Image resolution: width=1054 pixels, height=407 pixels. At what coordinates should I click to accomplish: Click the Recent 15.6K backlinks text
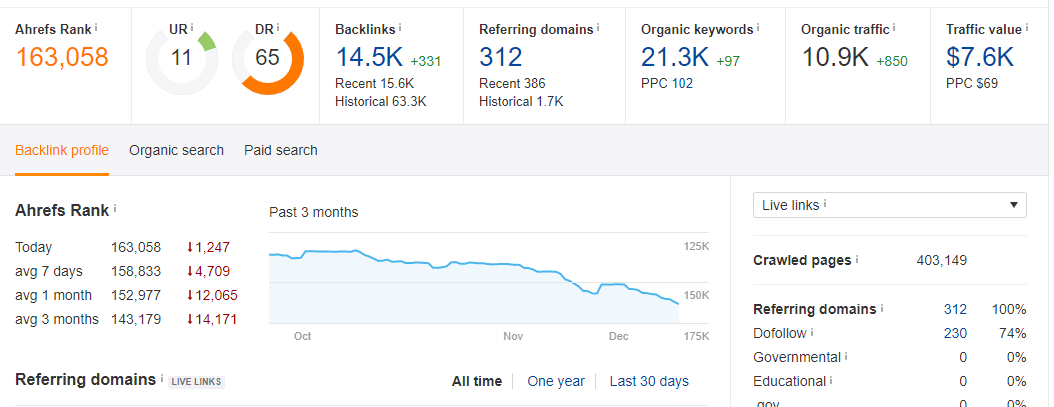374,84
